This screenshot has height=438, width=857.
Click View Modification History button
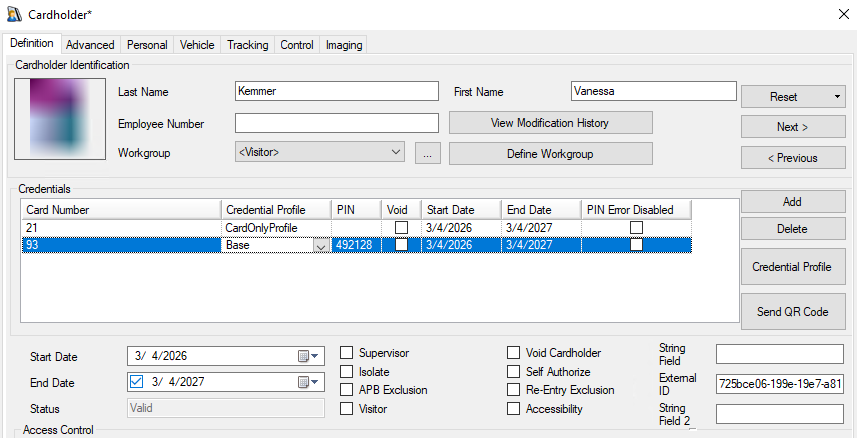click(550, 123)
